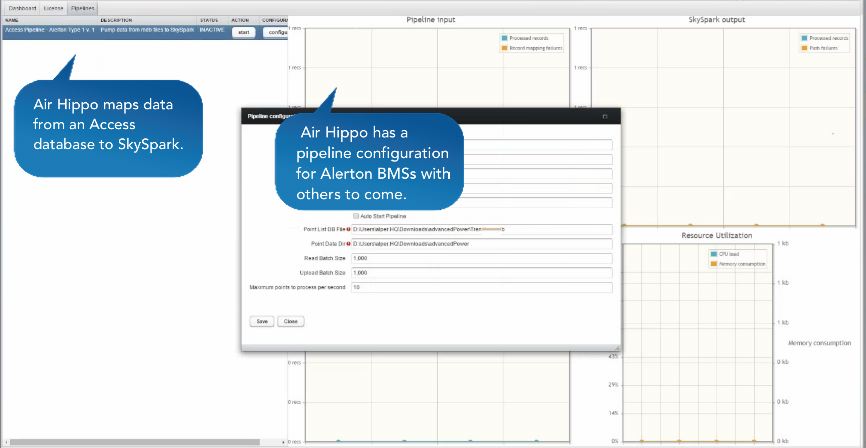Select the Pipelines tab
The height and width of the screenshot is (448, 866).
pyautogui.click(x=82, y=8)
